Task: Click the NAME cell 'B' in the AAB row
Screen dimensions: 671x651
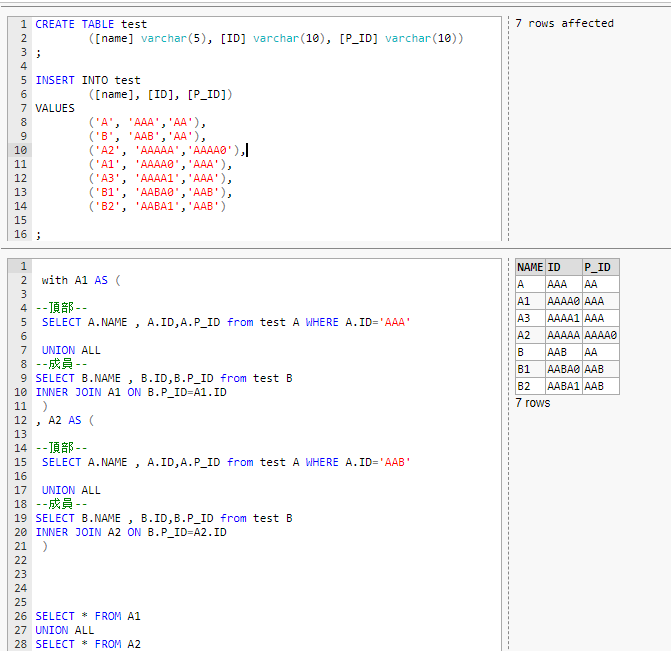Action: pyautogui.click(x=530, y=352)
